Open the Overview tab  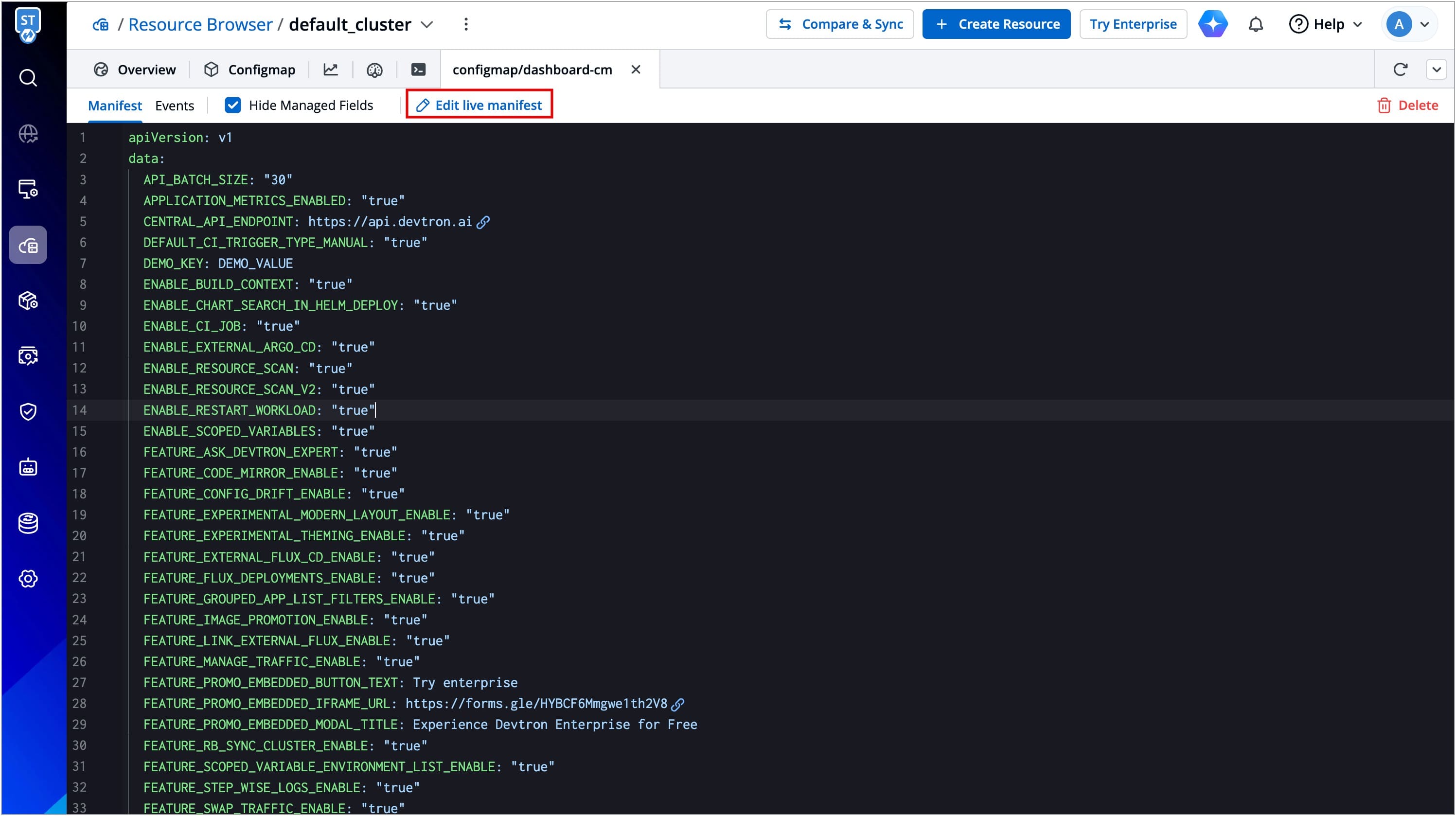click(x=135, y=70)
